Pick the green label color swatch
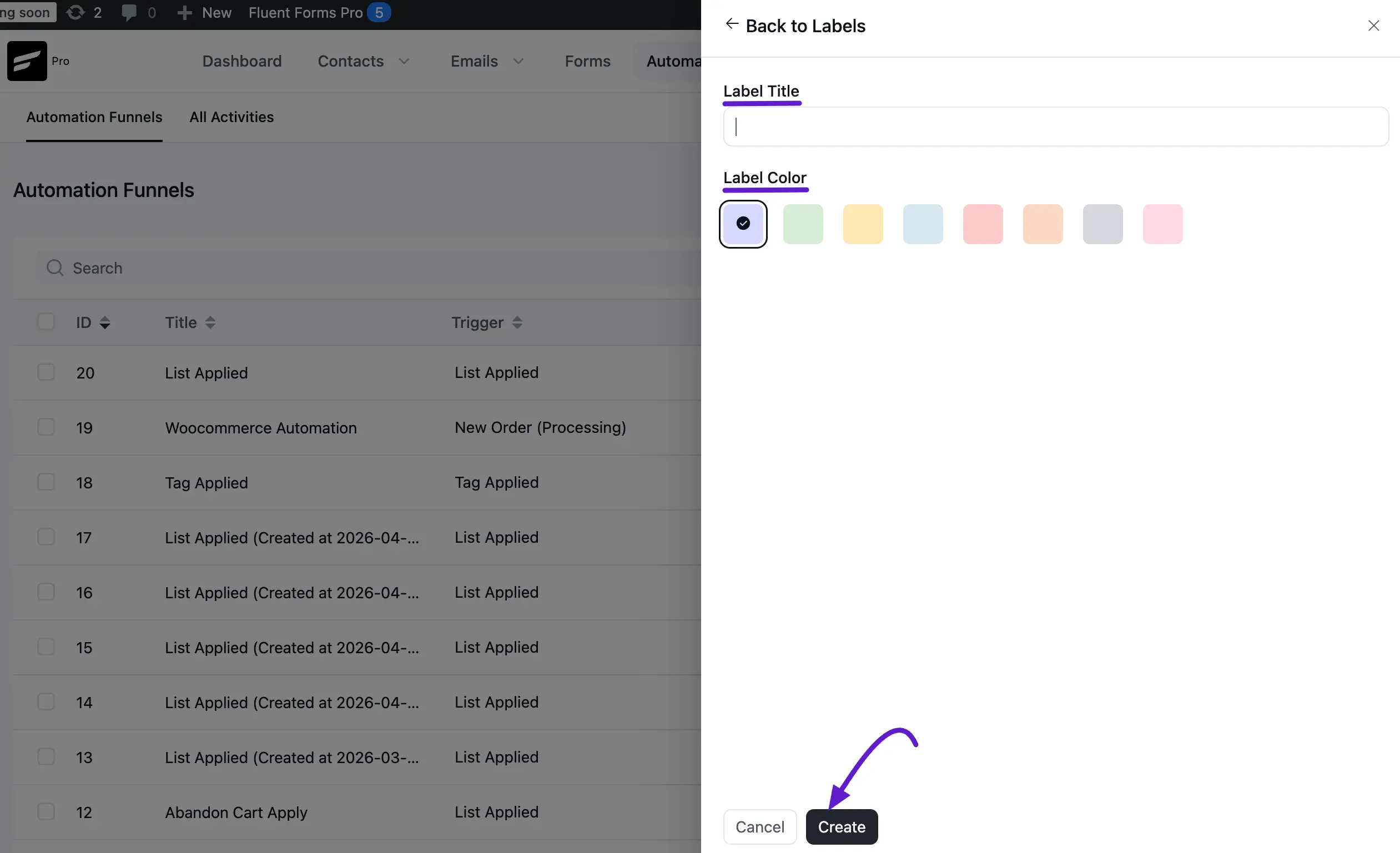 pos(803,224)
